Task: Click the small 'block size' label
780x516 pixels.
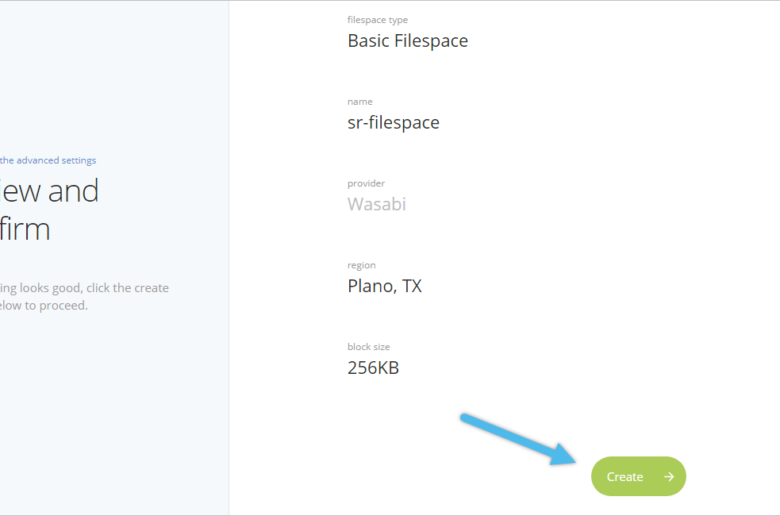Action: click(x=369, y=347)
